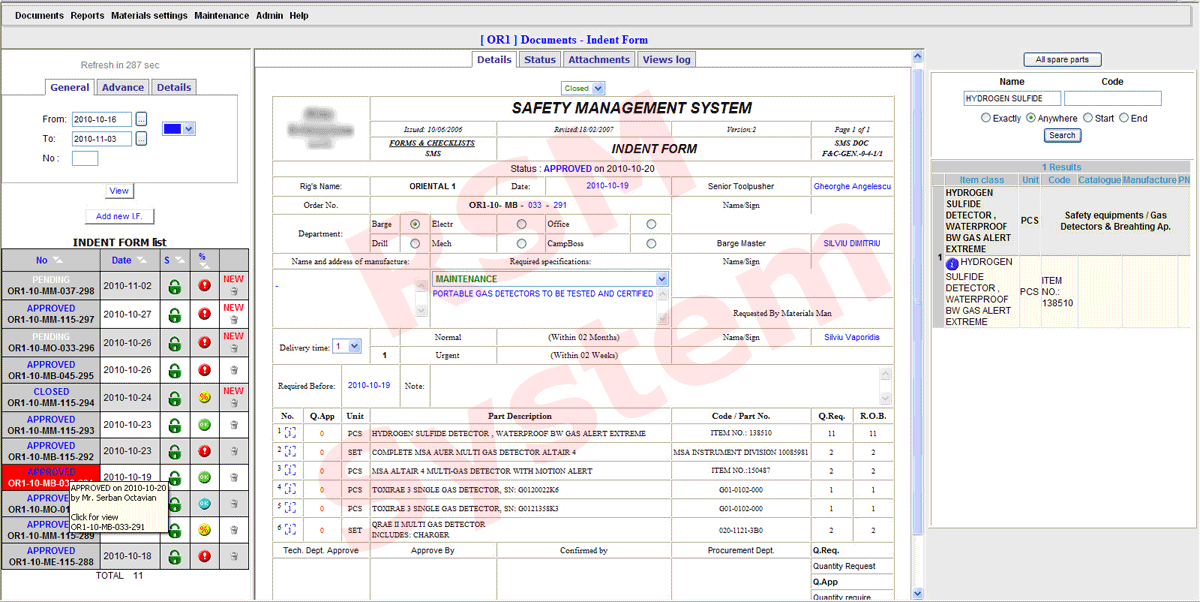Select the Drill department radio button

tap(415, 243)
